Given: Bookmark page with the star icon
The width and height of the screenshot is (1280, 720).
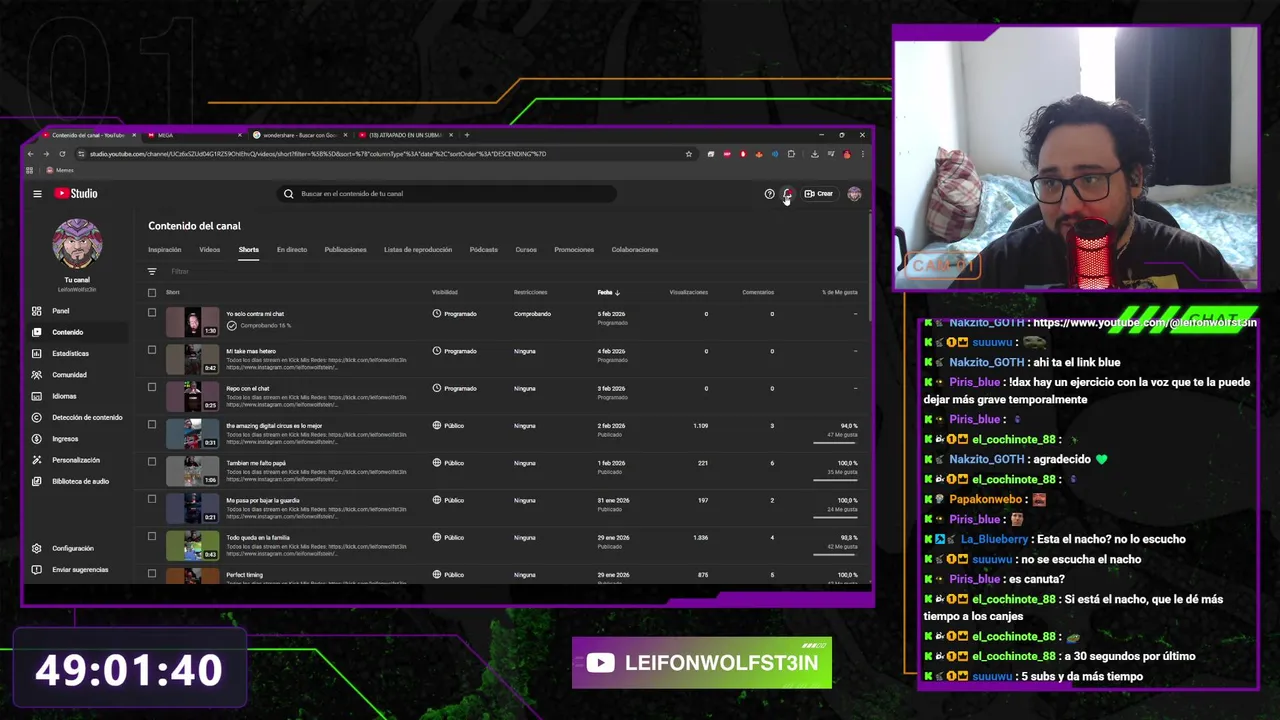Looking at the screenshot, I should pos(688,154).
